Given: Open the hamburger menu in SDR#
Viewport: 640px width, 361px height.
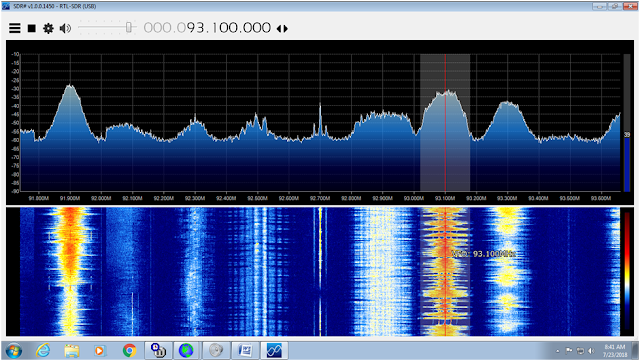Looking at the screenshot, I should (15, 28).
